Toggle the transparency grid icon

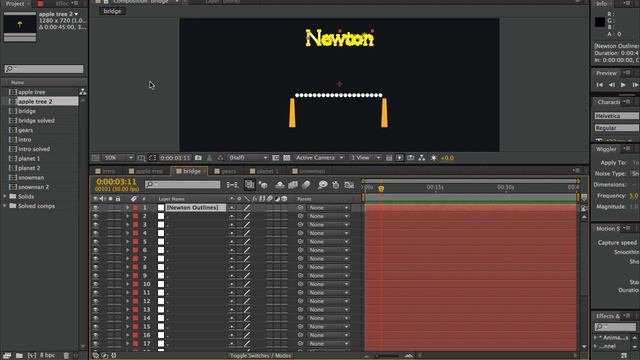click(287, 158)
